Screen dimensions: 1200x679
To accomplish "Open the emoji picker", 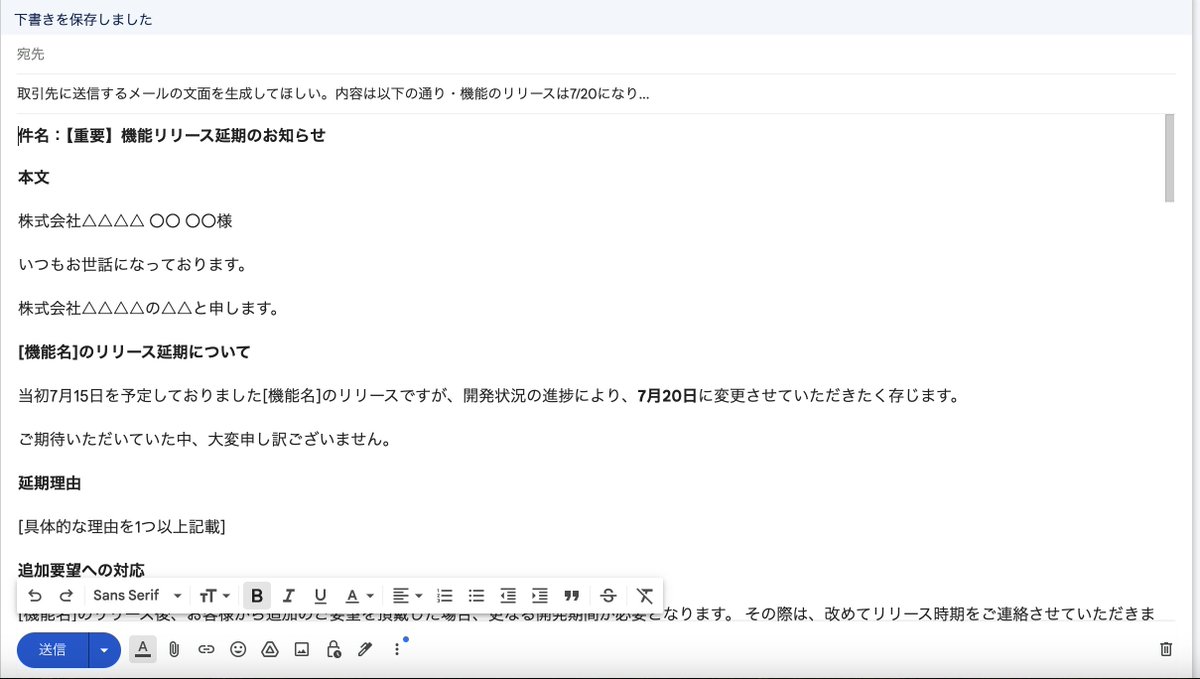I will [x=237, y=650].
